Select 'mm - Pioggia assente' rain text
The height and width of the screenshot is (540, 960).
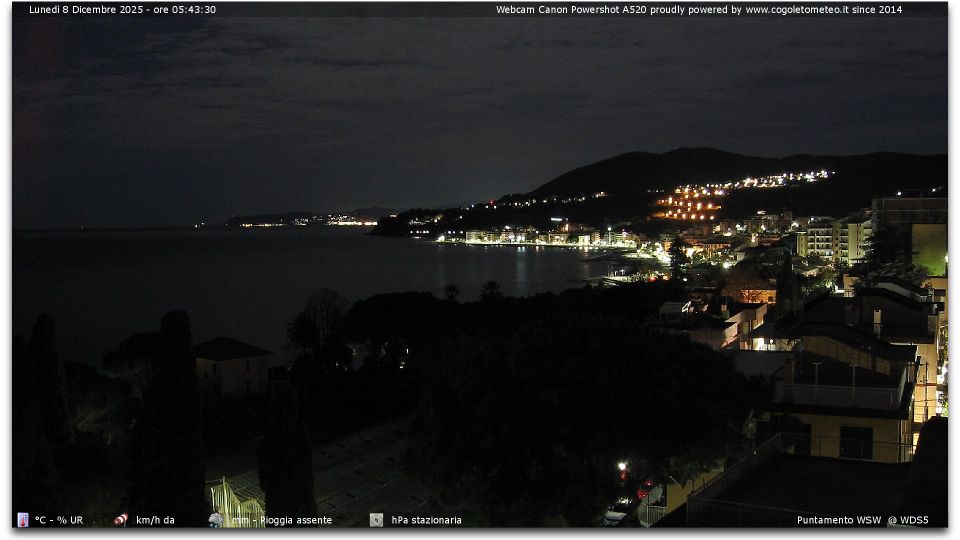282,520
